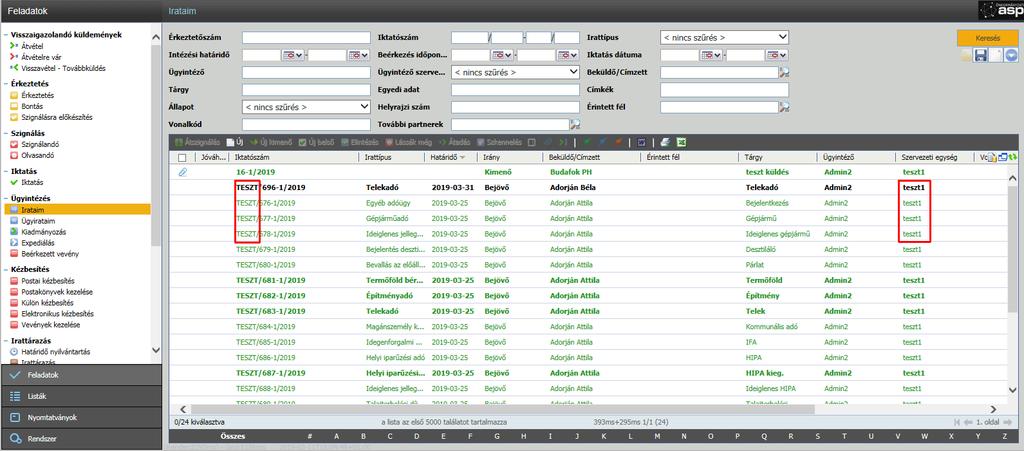
Task: Save search filter with floppy disk icon
Action: (x=980, y=56)
